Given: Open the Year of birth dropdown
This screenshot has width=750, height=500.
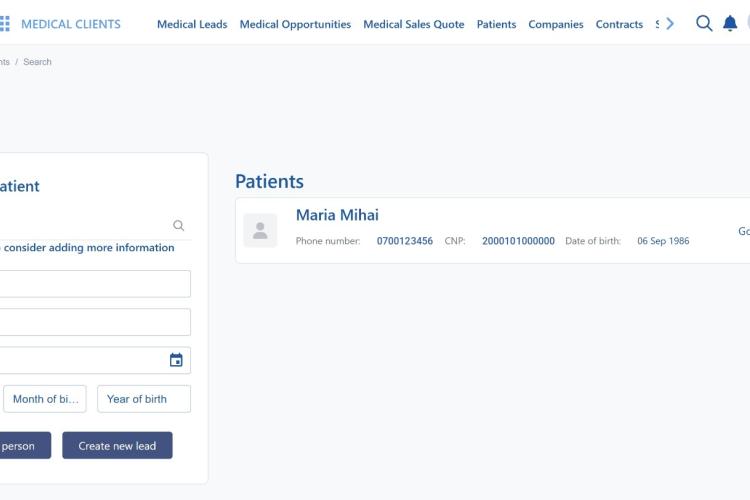Looking at the screenshot, I should [144, 399].
